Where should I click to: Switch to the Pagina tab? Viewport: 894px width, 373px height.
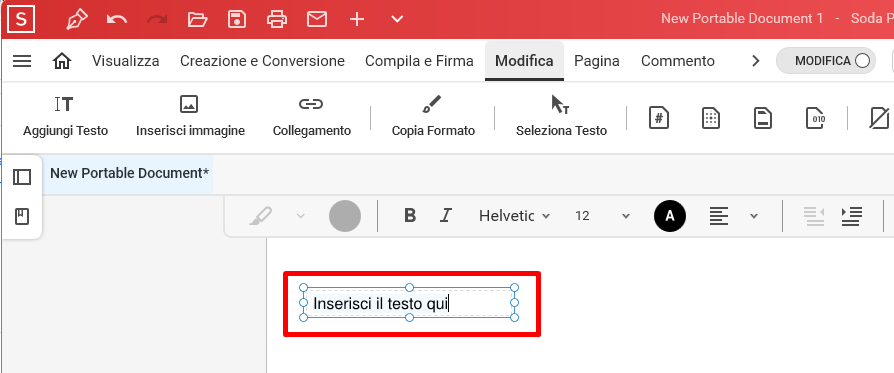click(x=596, y=60)
